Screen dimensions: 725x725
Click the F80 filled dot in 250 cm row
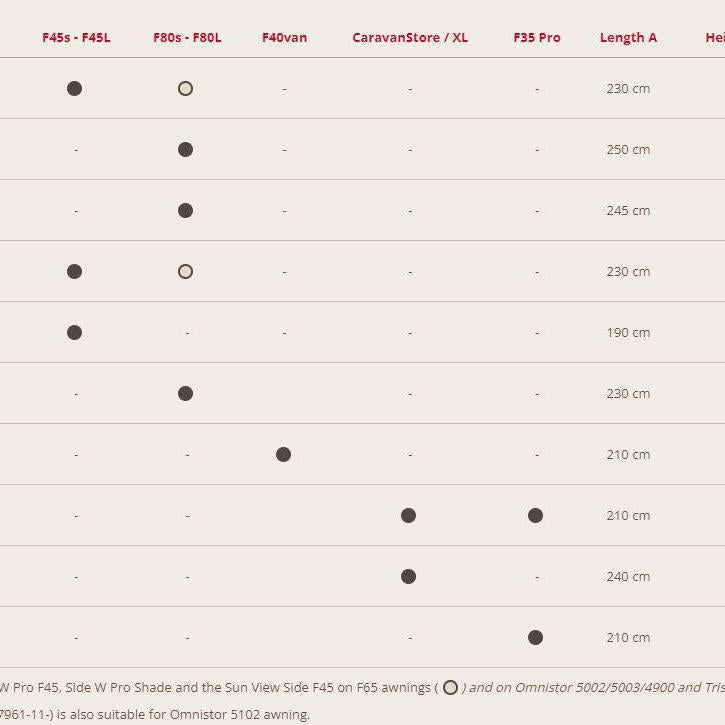[185, 149]
